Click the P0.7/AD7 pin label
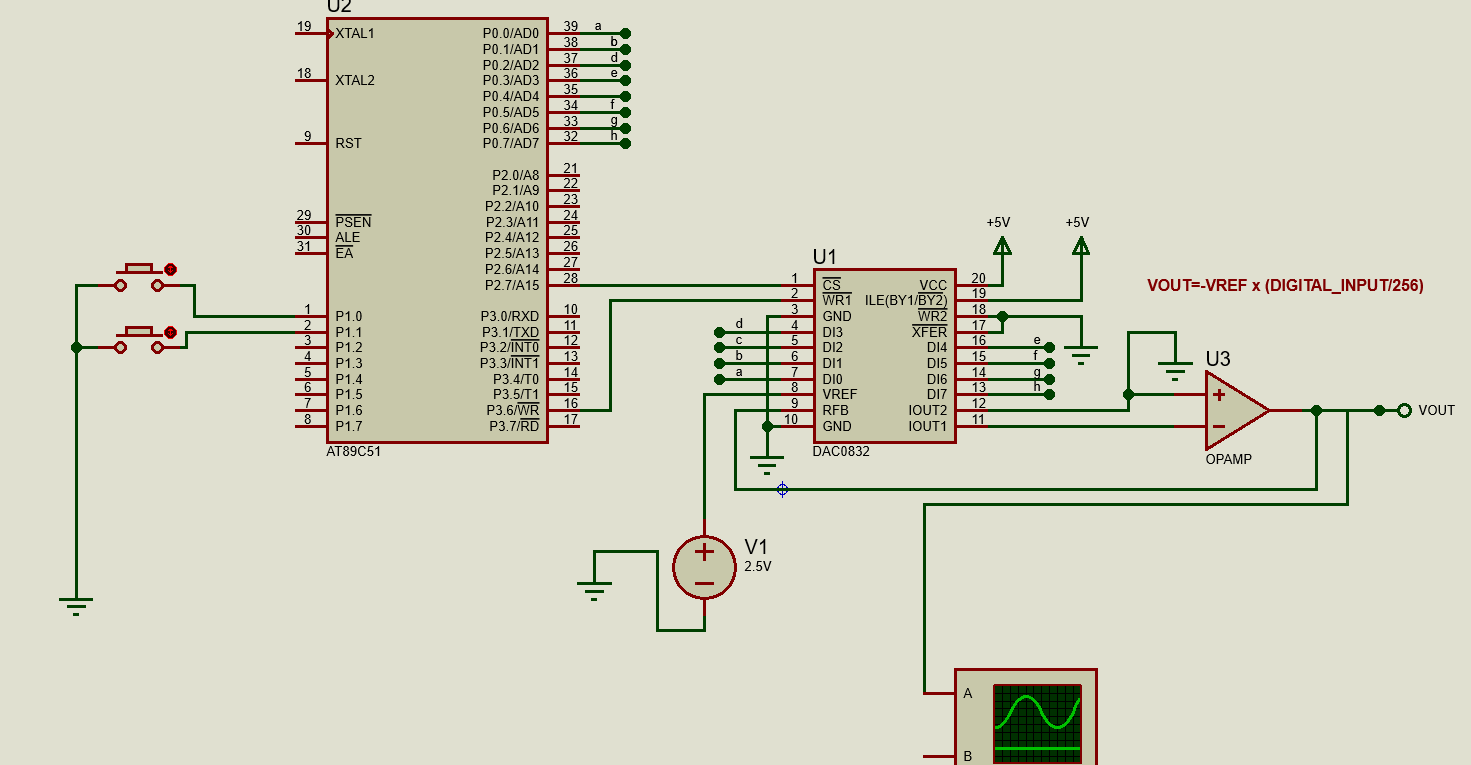The width and height of the screenshot is (1471, 765). click(x=511, y=143)
